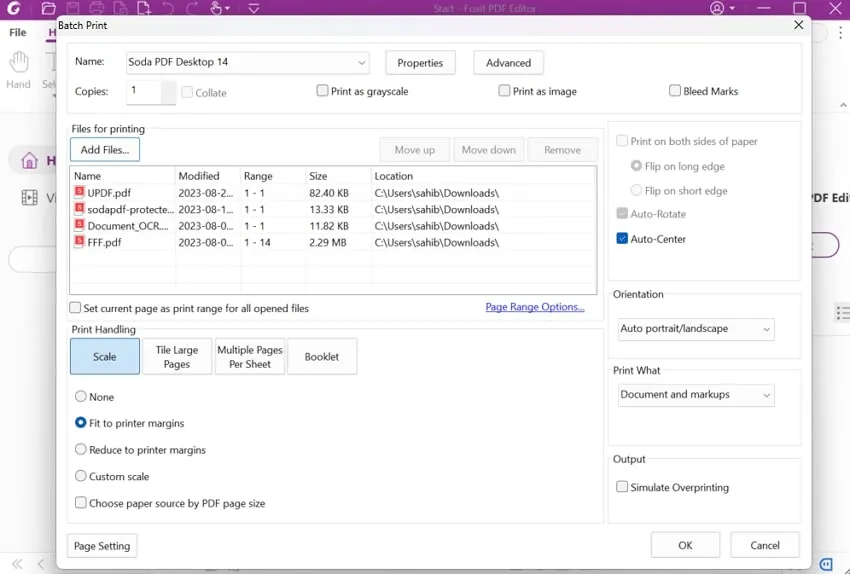
Task: Click the user account icon
Action: coord(717,8)
